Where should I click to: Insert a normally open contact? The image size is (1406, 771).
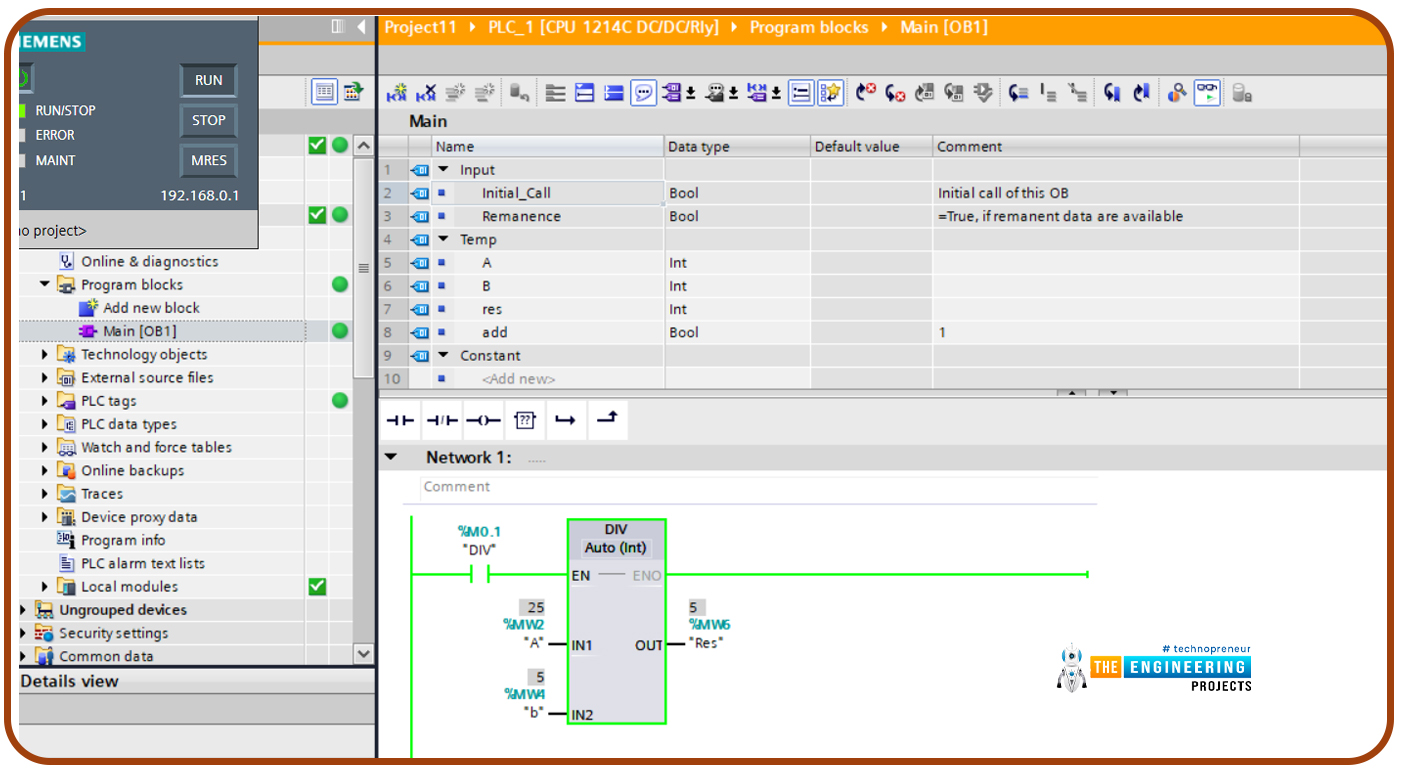coord(400,421)
